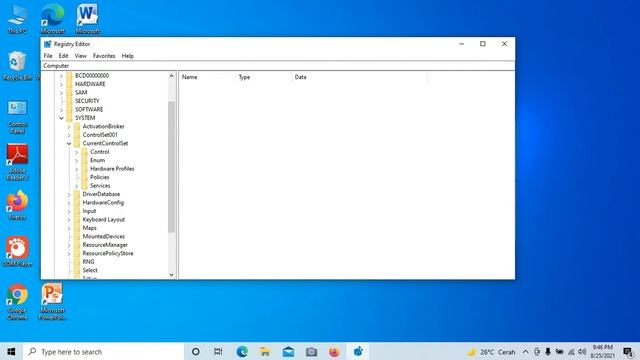Expand the HARDWARE key
The width and height of the screenshot is (640, 360).
(61, 84)
